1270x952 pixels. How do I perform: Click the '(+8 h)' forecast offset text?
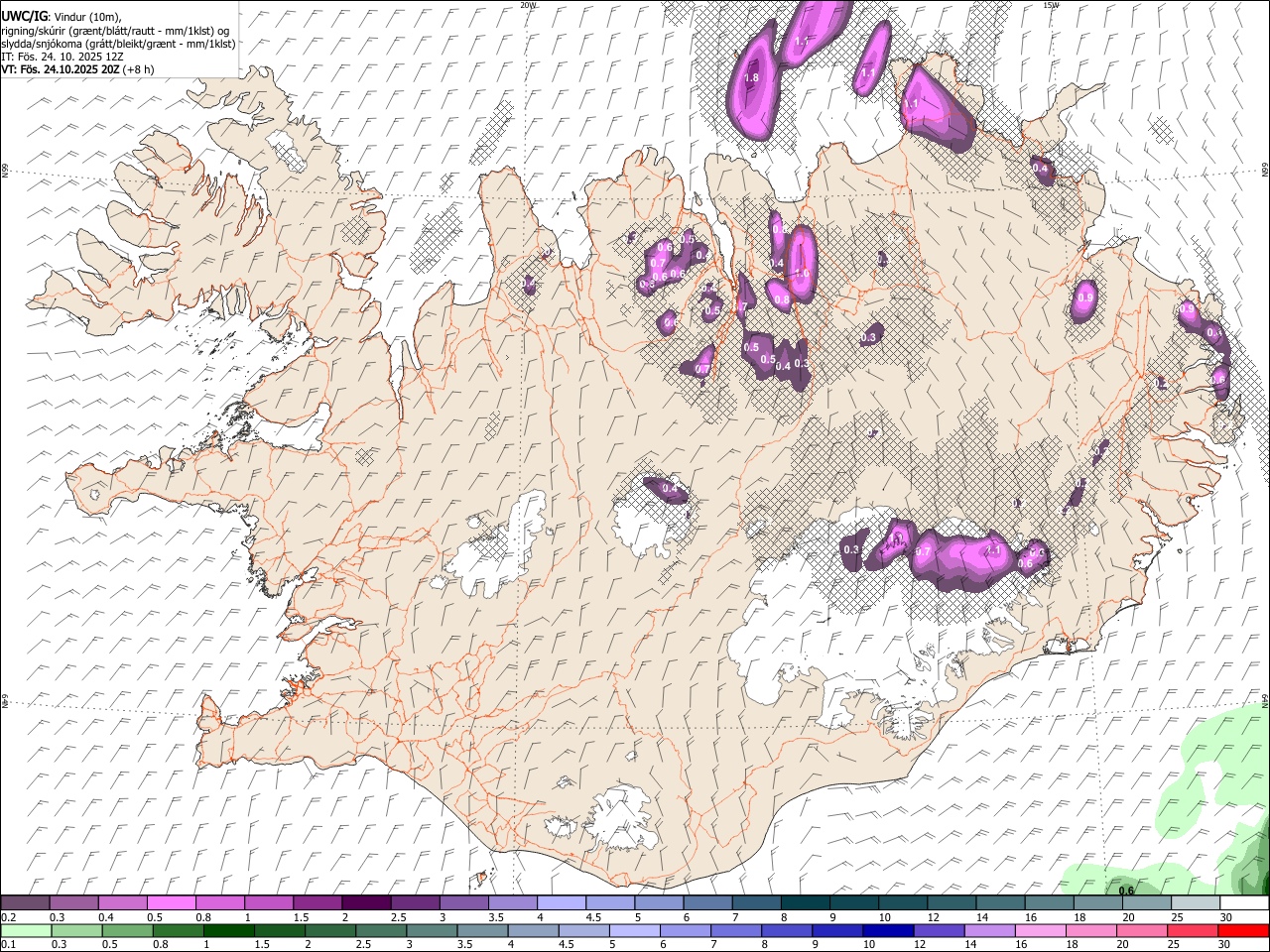coord(139,69)
